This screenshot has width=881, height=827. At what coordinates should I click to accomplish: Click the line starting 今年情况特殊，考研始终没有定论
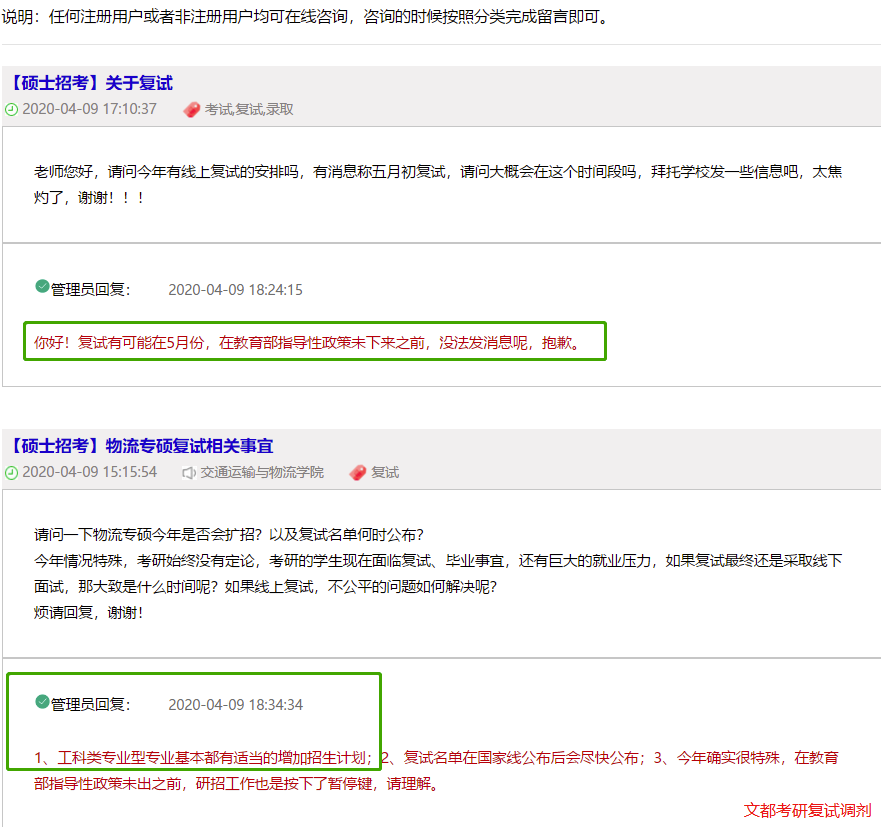(438, 561)
